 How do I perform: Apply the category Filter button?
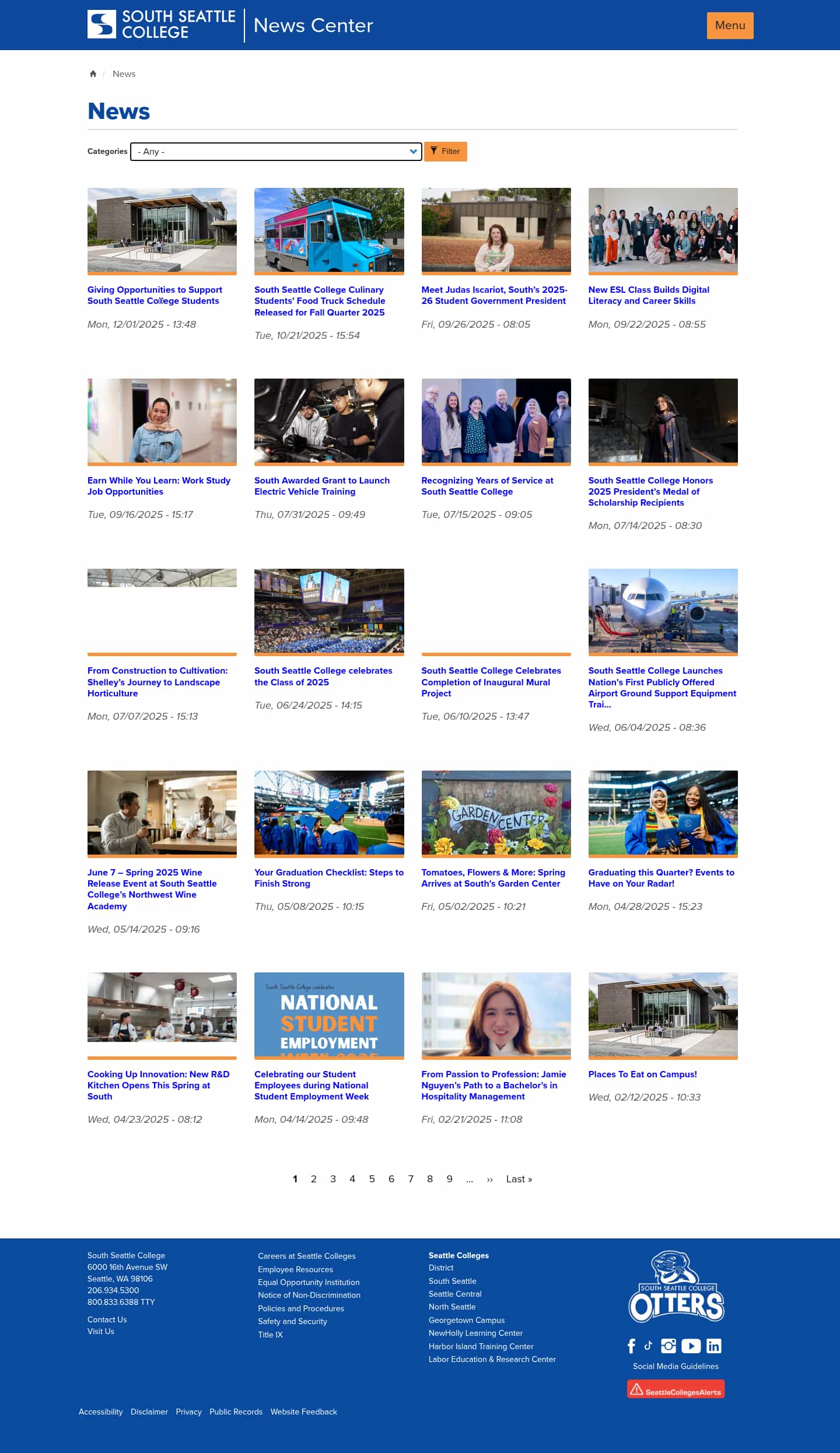click(445, 151)
